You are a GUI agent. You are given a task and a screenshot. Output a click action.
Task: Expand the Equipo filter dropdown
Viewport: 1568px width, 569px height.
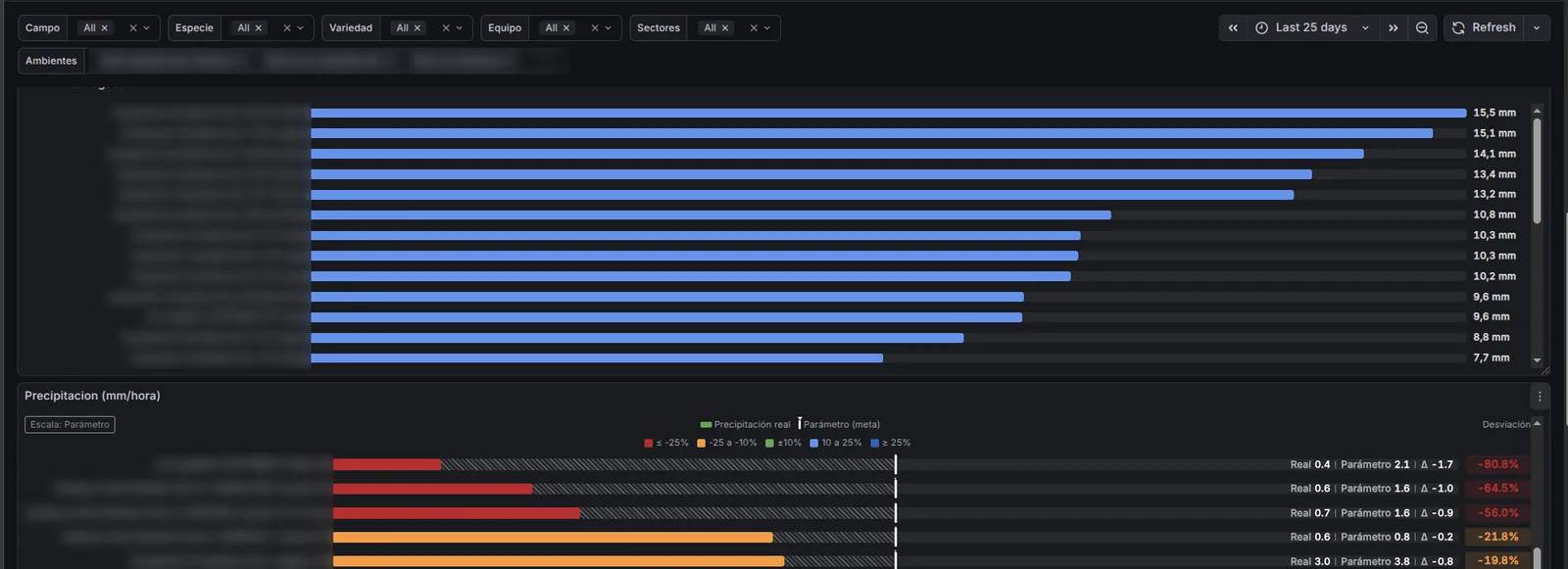click(609, 28)
